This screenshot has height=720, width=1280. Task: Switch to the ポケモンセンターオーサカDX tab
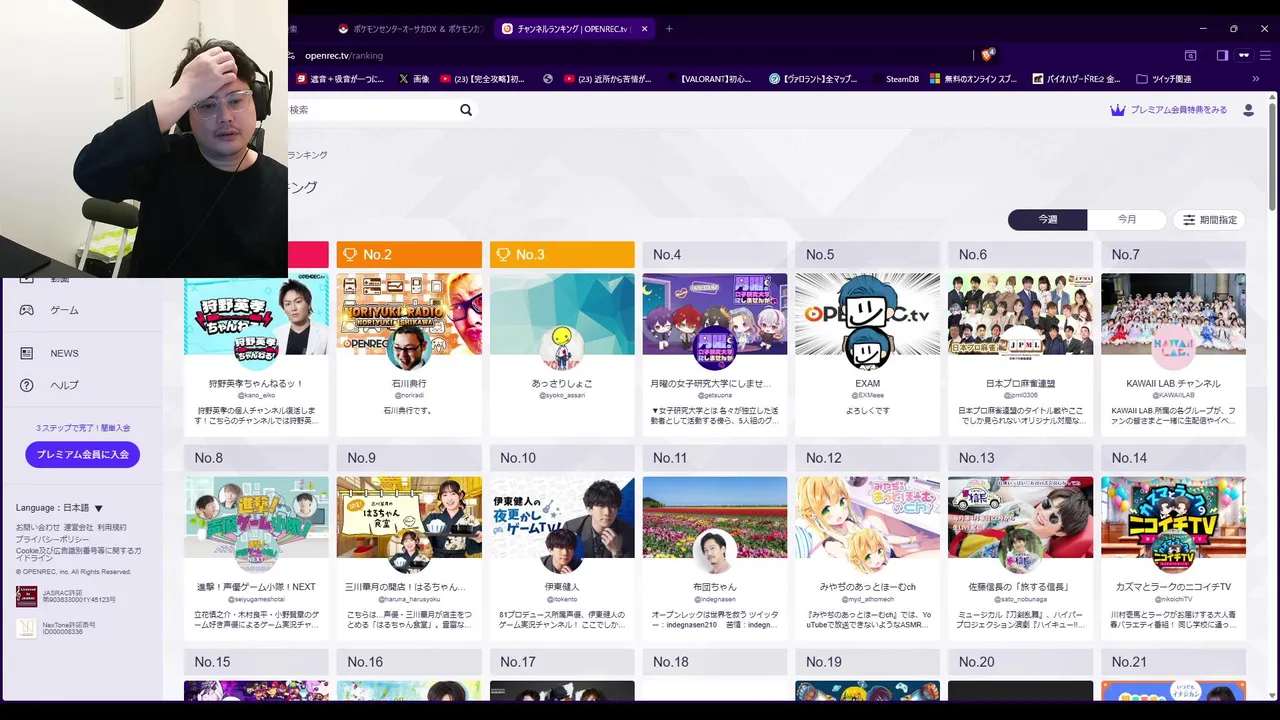(410, 28)
